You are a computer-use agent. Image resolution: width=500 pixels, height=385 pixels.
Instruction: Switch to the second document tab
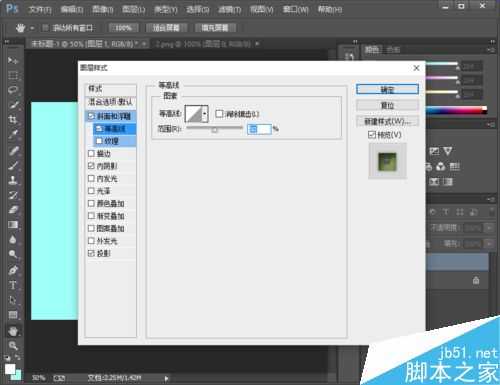point(206,44)
